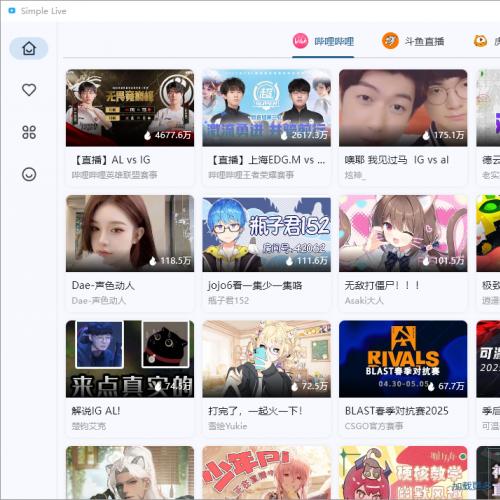
Task: Click streamer name 雪绘Yukie
Action: [x=228, y=426]
